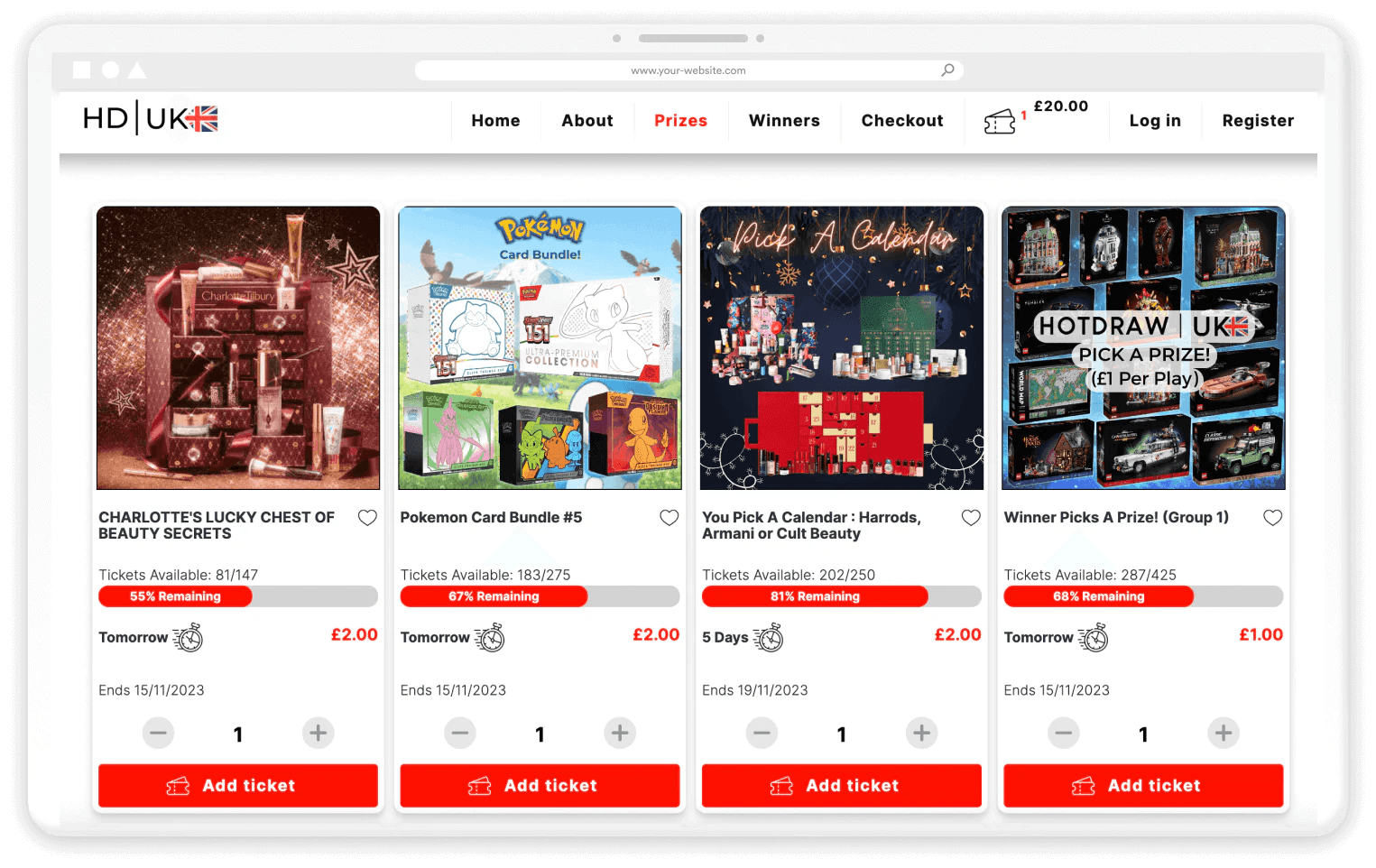Open the Winners page
Viewport: 1376px width, 868px height.
click(x=784, y=121)
